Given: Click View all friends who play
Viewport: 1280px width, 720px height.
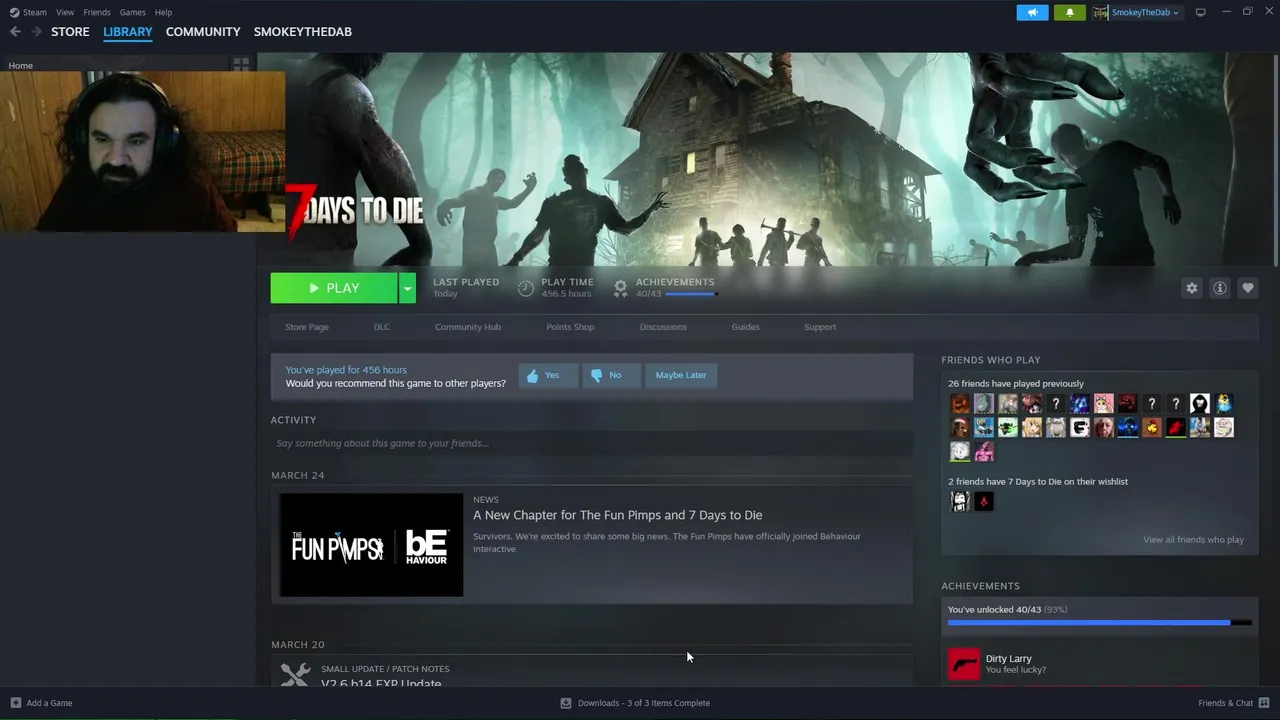Looking at the screenshot, I should pyautogui.click(x=1193, y=540).
